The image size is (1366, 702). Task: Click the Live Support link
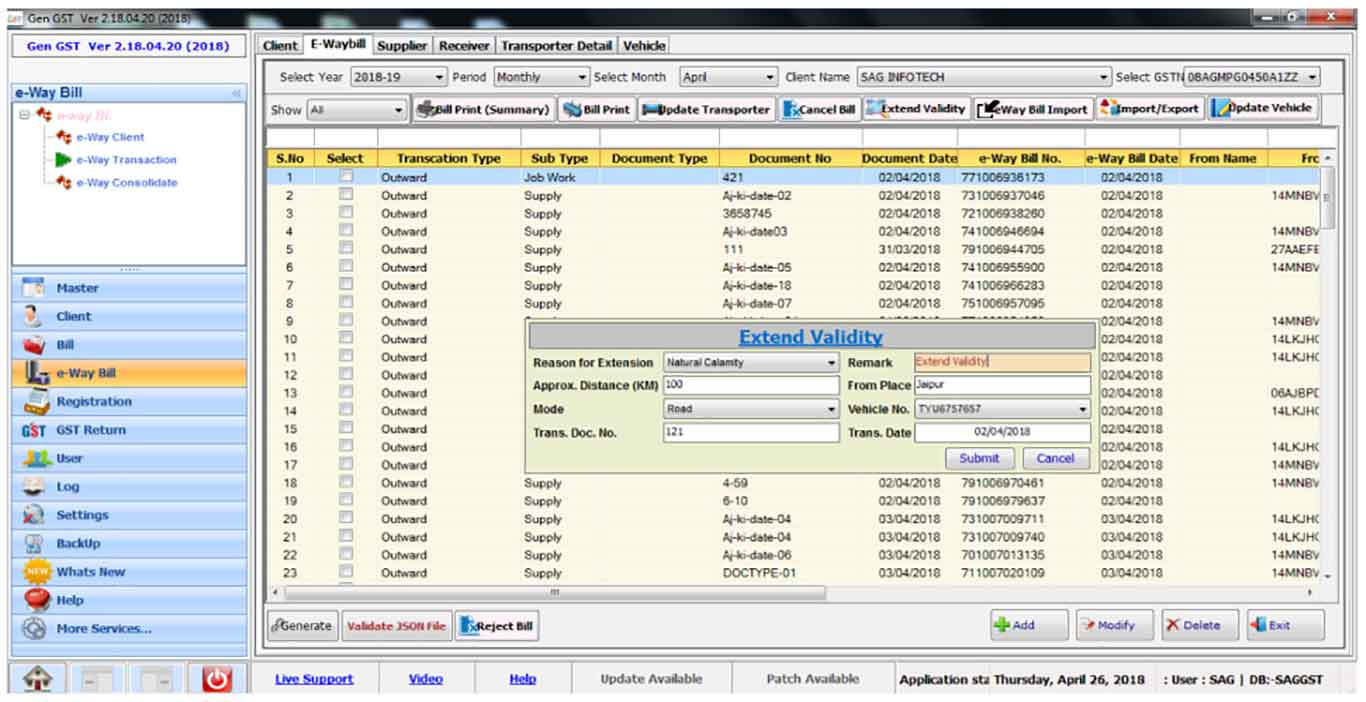point(314,679)
